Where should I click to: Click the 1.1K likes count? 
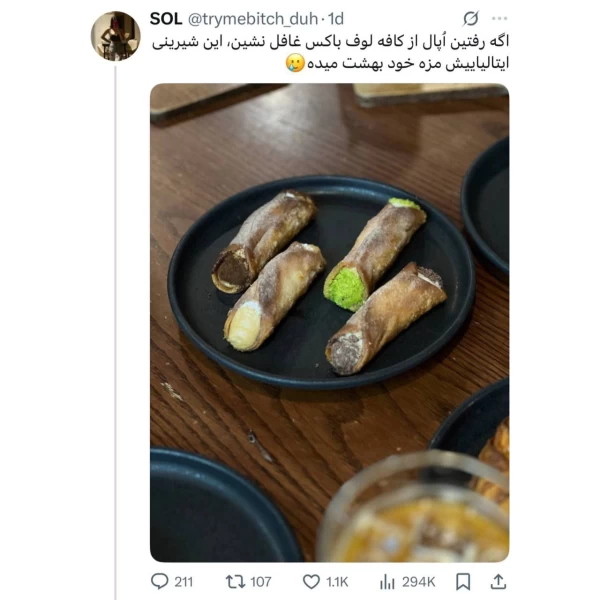[x=337, y=582]
